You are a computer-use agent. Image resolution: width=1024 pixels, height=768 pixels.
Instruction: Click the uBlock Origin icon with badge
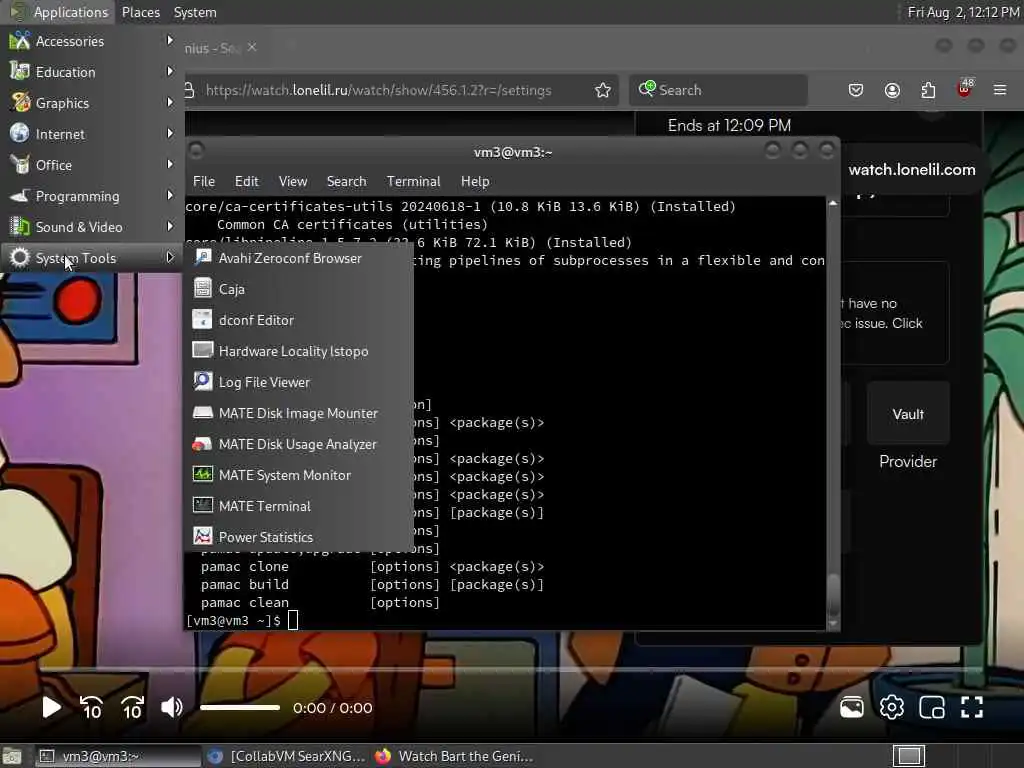point(965,89)
